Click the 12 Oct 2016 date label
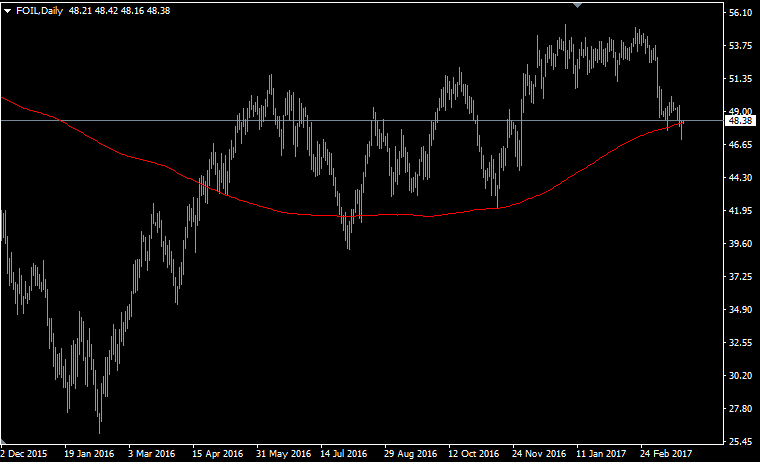Image resolution: width=760 pixels, height=462 pixels. (474, 454)
